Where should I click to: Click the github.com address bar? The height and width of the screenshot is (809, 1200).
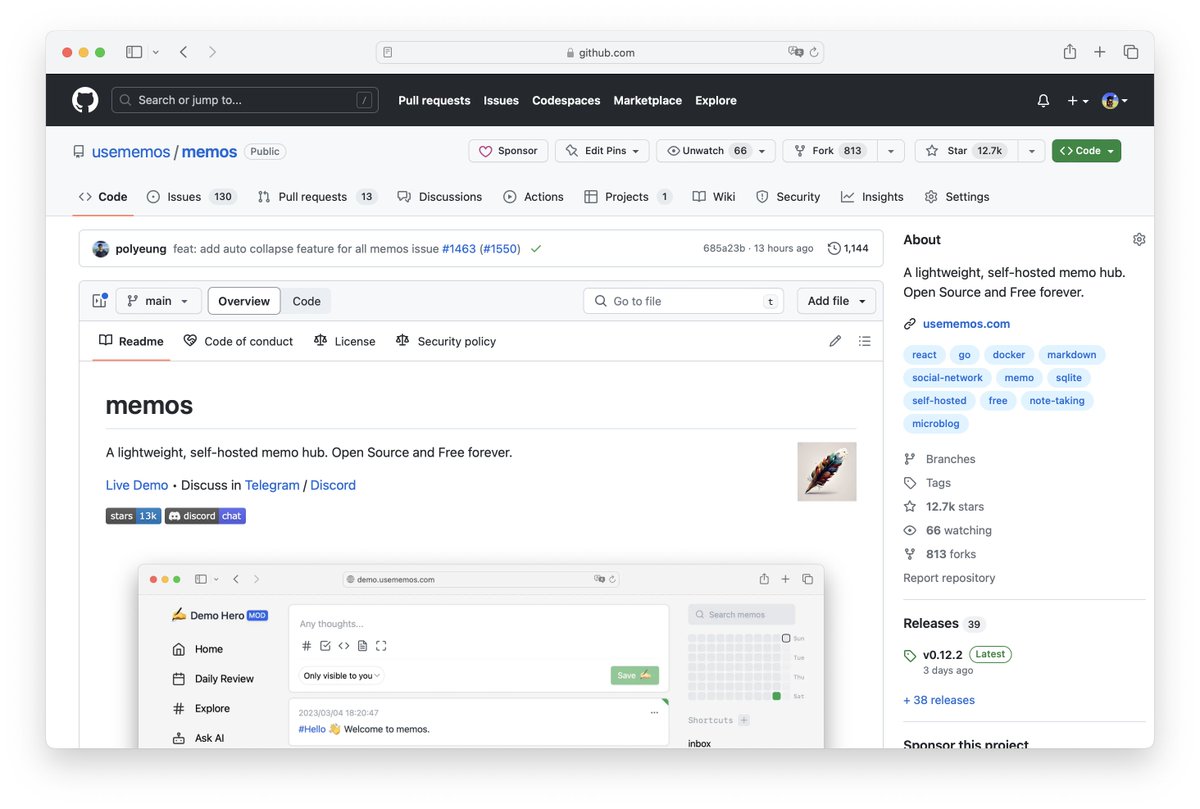600,52
